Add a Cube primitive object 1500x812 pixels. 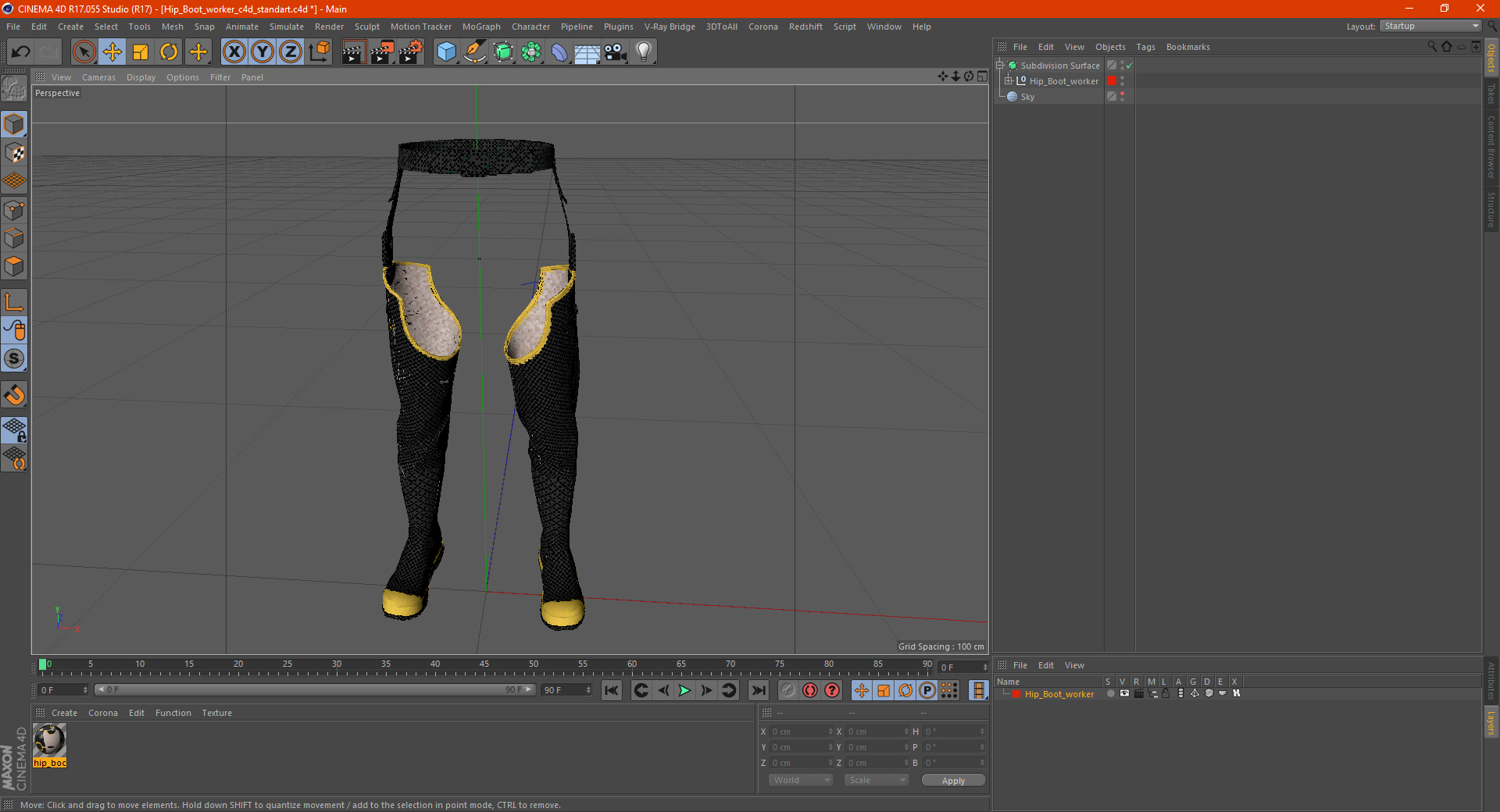446,52
